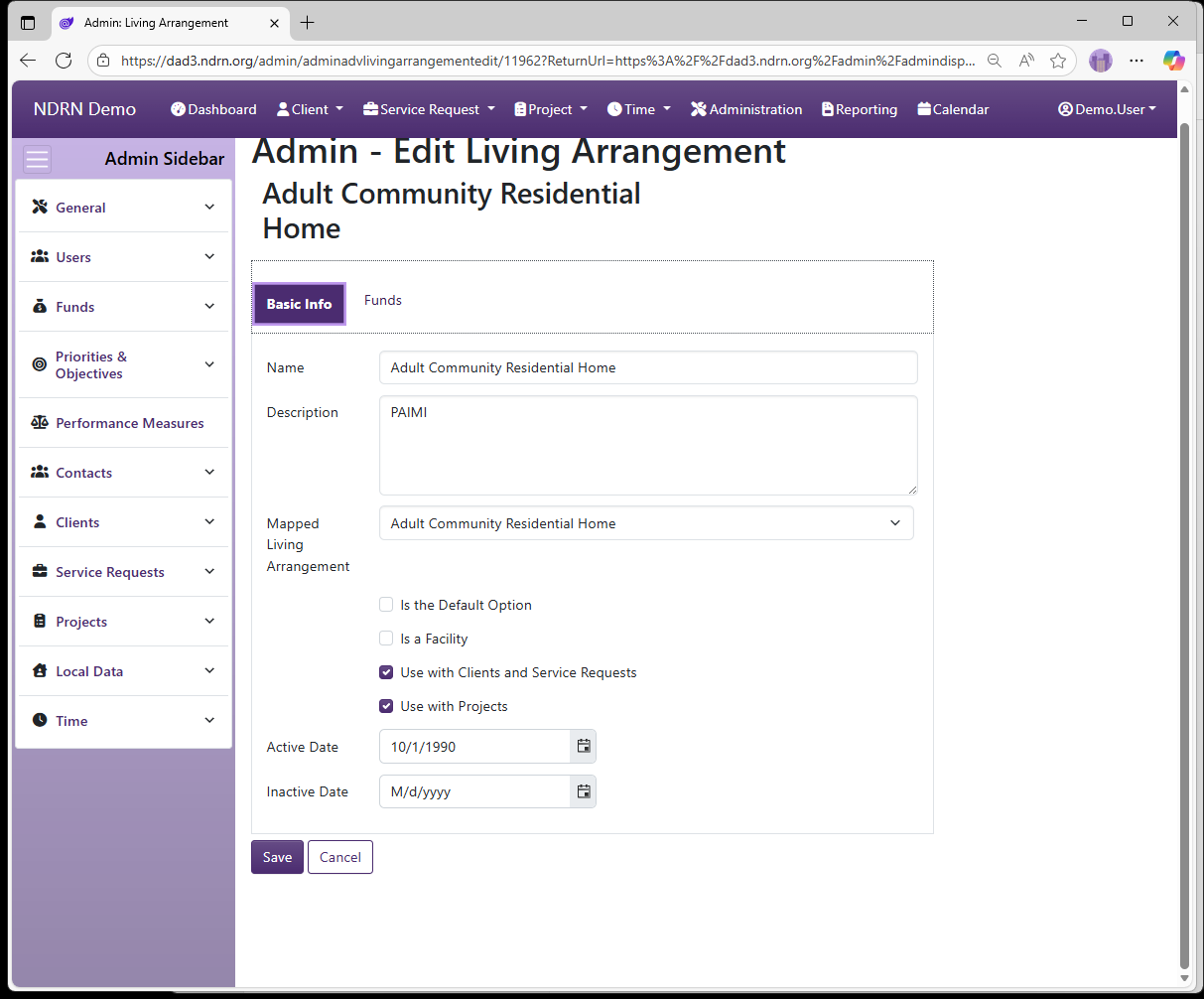Image resolution: width=1204 pixels, height=999 pixels.
Task: Add page to favorites star icon
Action: pos(1058,61)
